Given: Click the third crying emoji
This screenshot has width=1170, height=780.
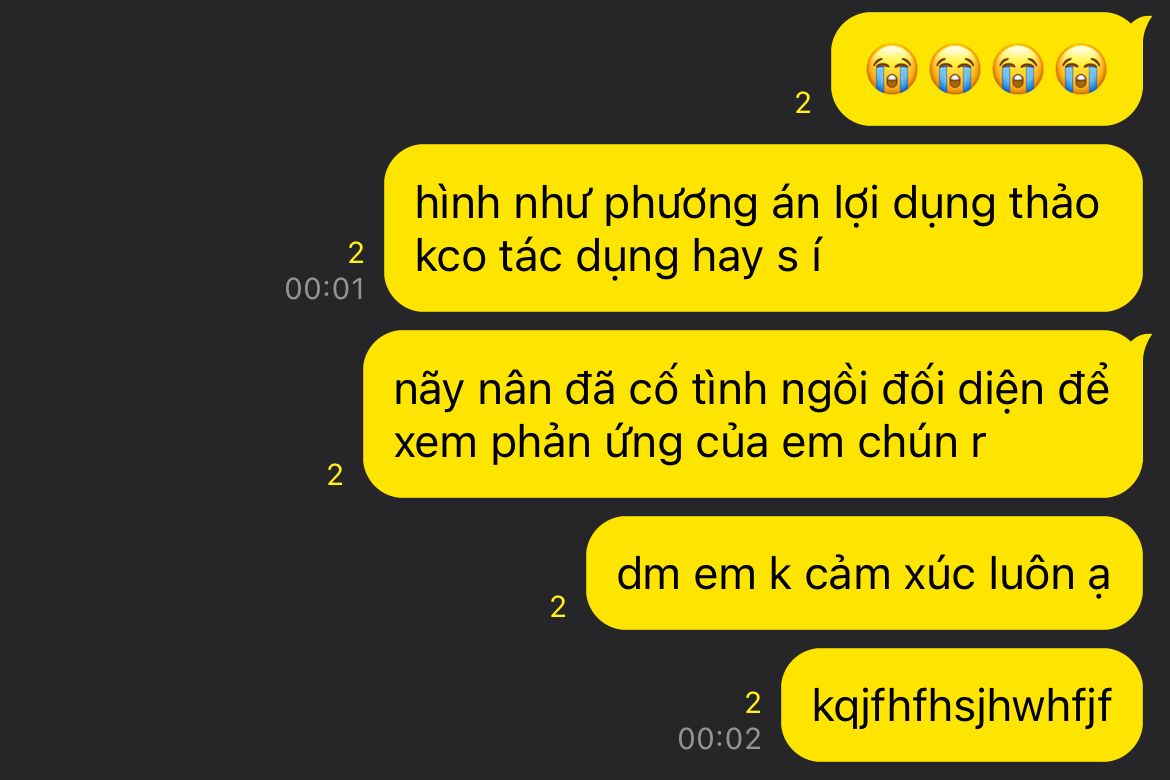Looking at the screenshot, I should click(x=1018, y=69).
